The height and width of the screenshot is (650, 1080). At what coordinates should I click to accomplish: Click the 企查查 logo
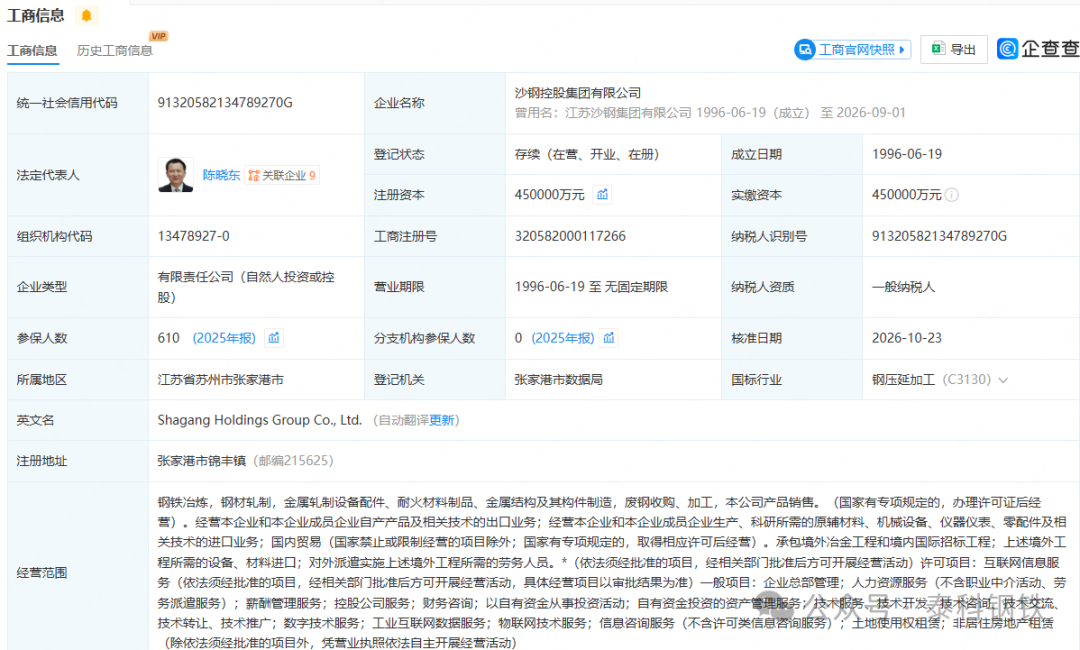point(1038,49)
